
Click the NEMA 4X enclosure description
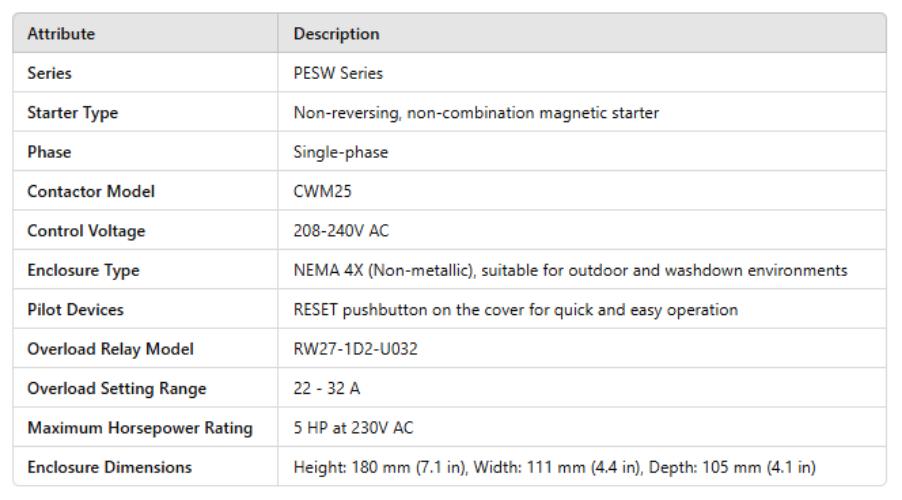click(570, 270)
